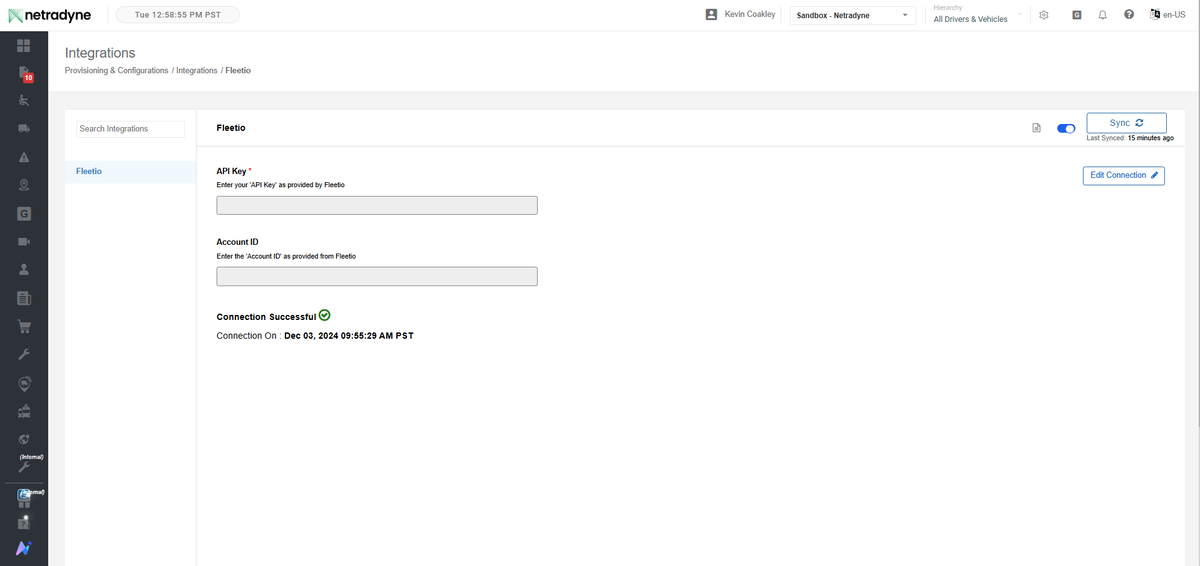Click the green success checkmark icon
The image size is (1200, 566).
324,315
